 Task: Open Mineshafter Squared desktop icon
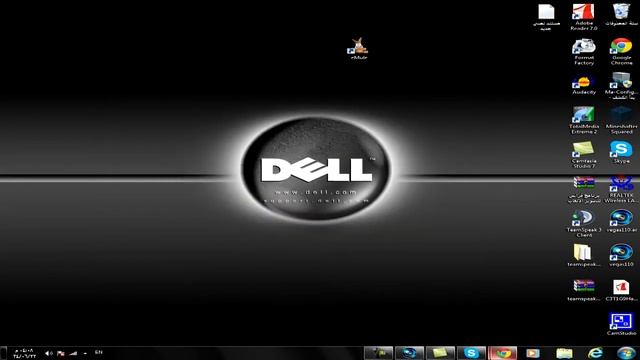point(621,120)
